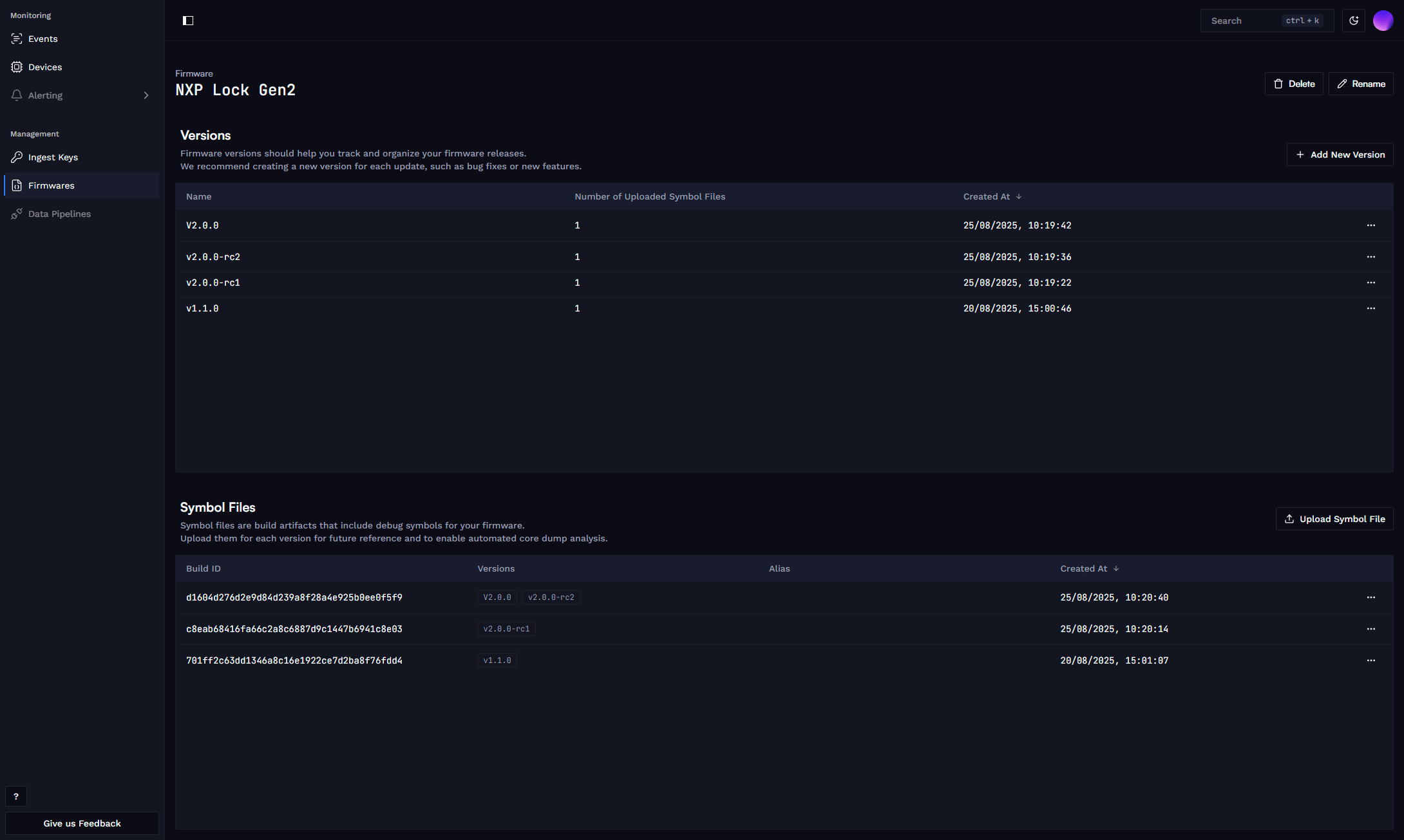Click the Data Pipelines icon
Image resolution: width=1404 pixels, height=840 pixels.
[17, 214]
